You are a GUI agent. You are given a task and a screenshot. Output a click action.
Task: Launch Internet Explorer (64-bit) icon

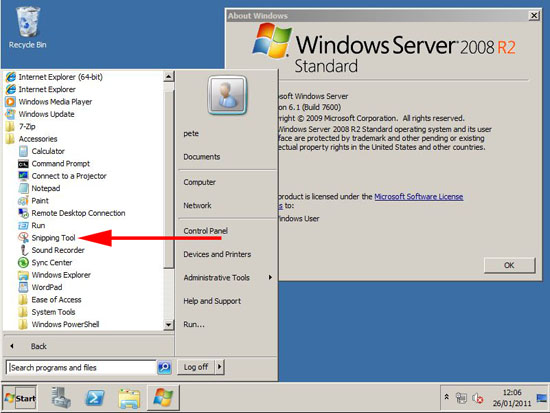coord(11,77)
